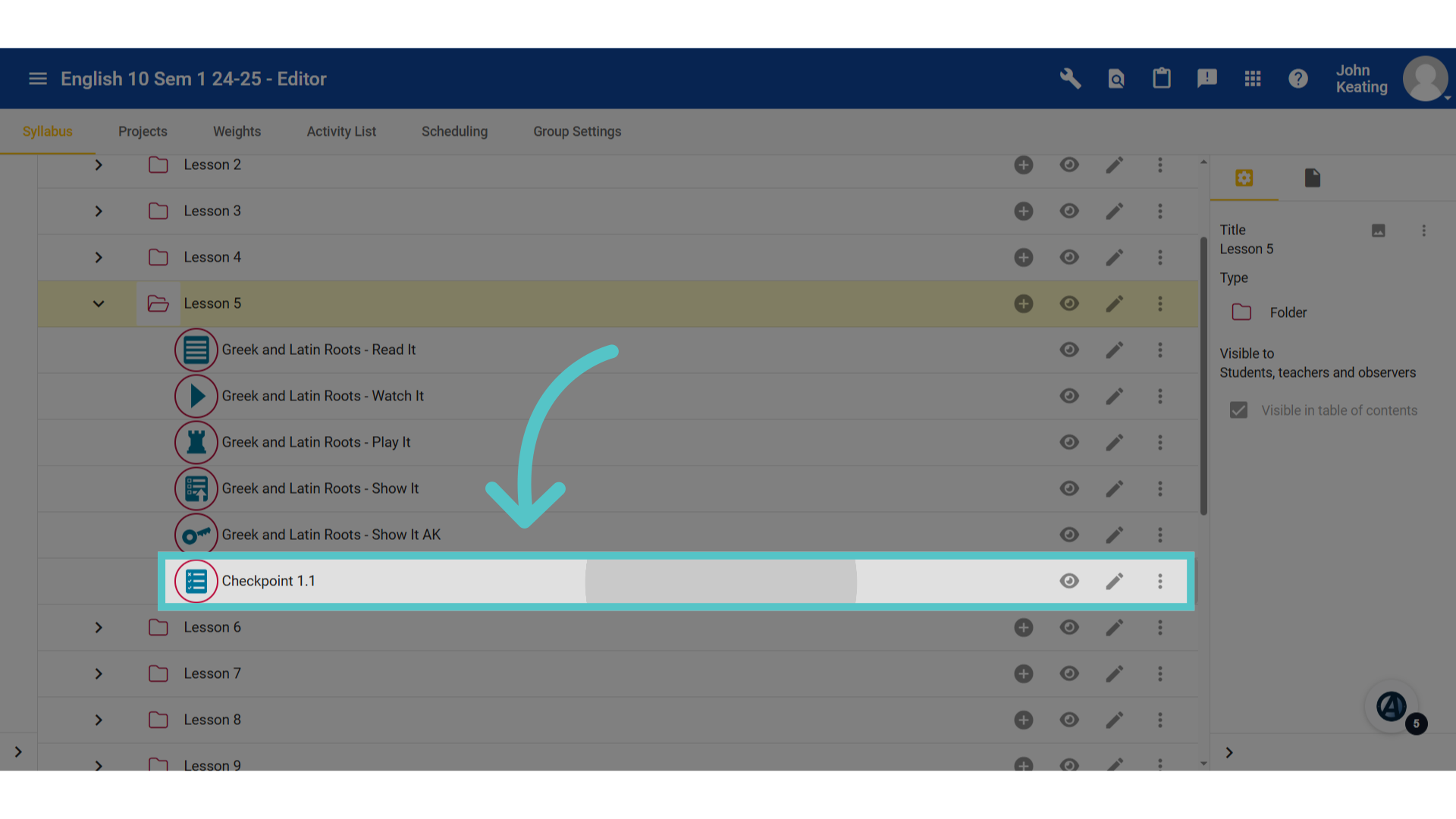Switch to the document icon panel tab
This screenshot has width=1456, height=819.
pos(1313,178)
